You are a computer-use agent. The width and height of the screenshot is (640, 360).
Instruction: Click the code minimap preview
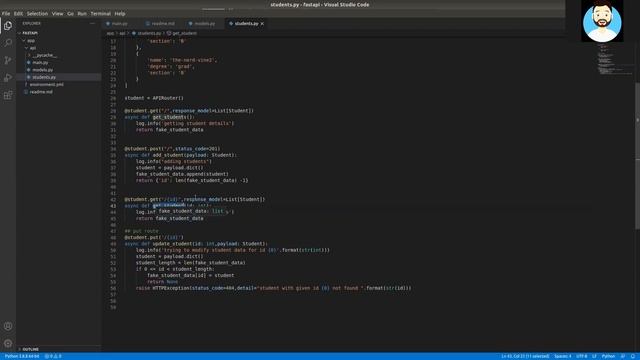615,61
